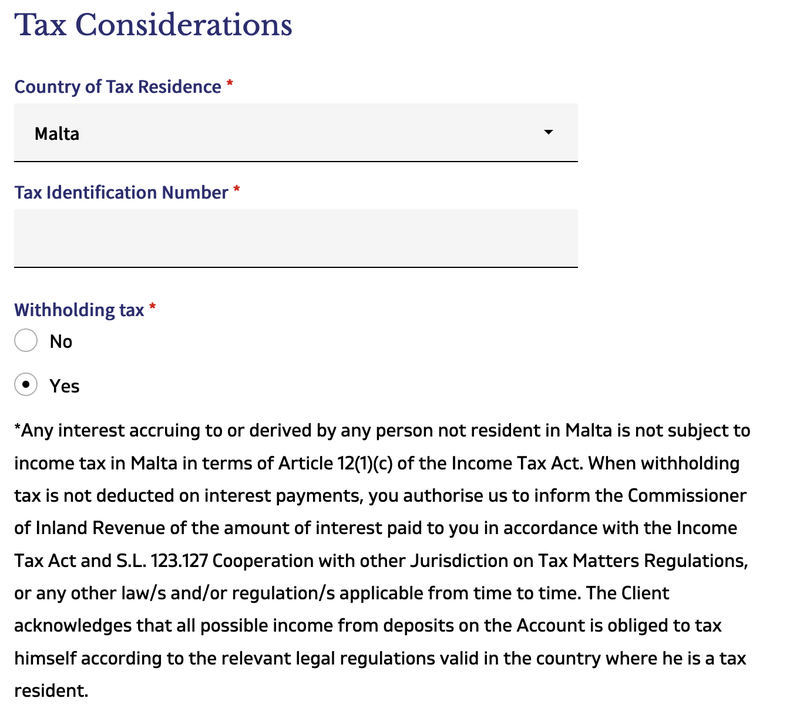The height and width of the screenshot is (718, 800).
Task: Click the Commissioner text in the disclaimer
Action: pyautogui.click(x=686, y=496)
